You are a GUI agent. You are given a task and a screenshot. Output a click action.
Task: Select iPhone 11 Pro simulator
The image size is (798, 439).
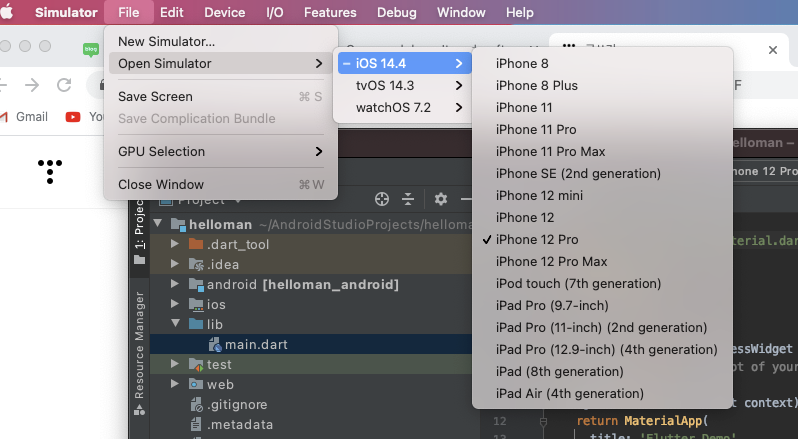coord(603,129)
